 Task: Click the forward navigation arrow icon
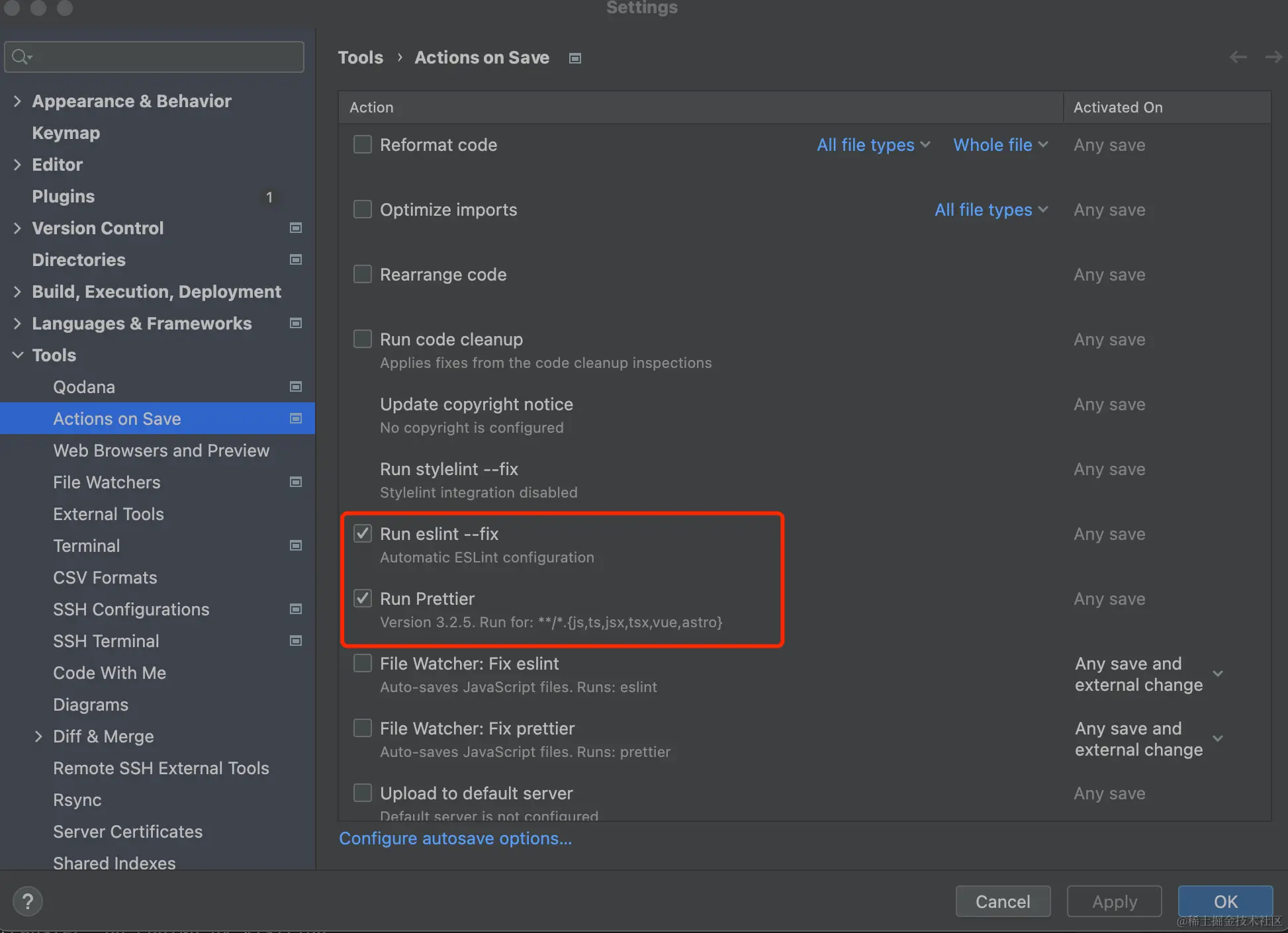(1273, 58)
